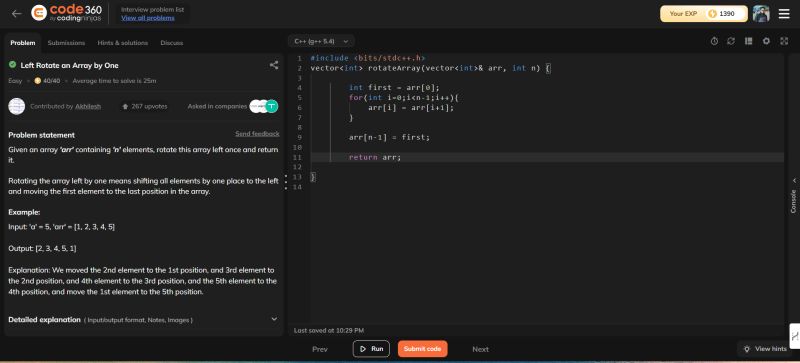Click the coin icon beside 40/40
The width and height of the screenshot is (800, 363).
pyautogui.click(x=37, y=81)
